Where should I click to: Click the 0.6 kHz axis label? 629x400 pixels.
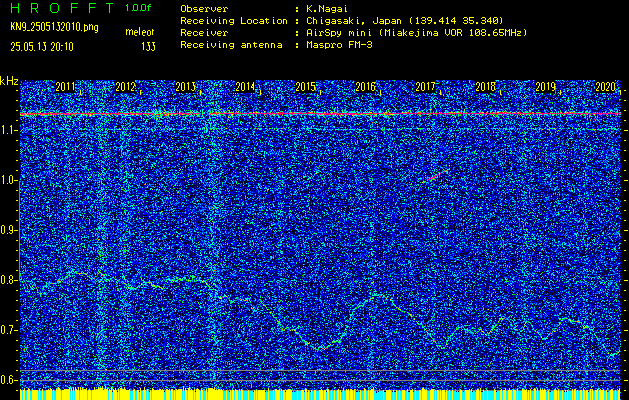pos(9,380)
